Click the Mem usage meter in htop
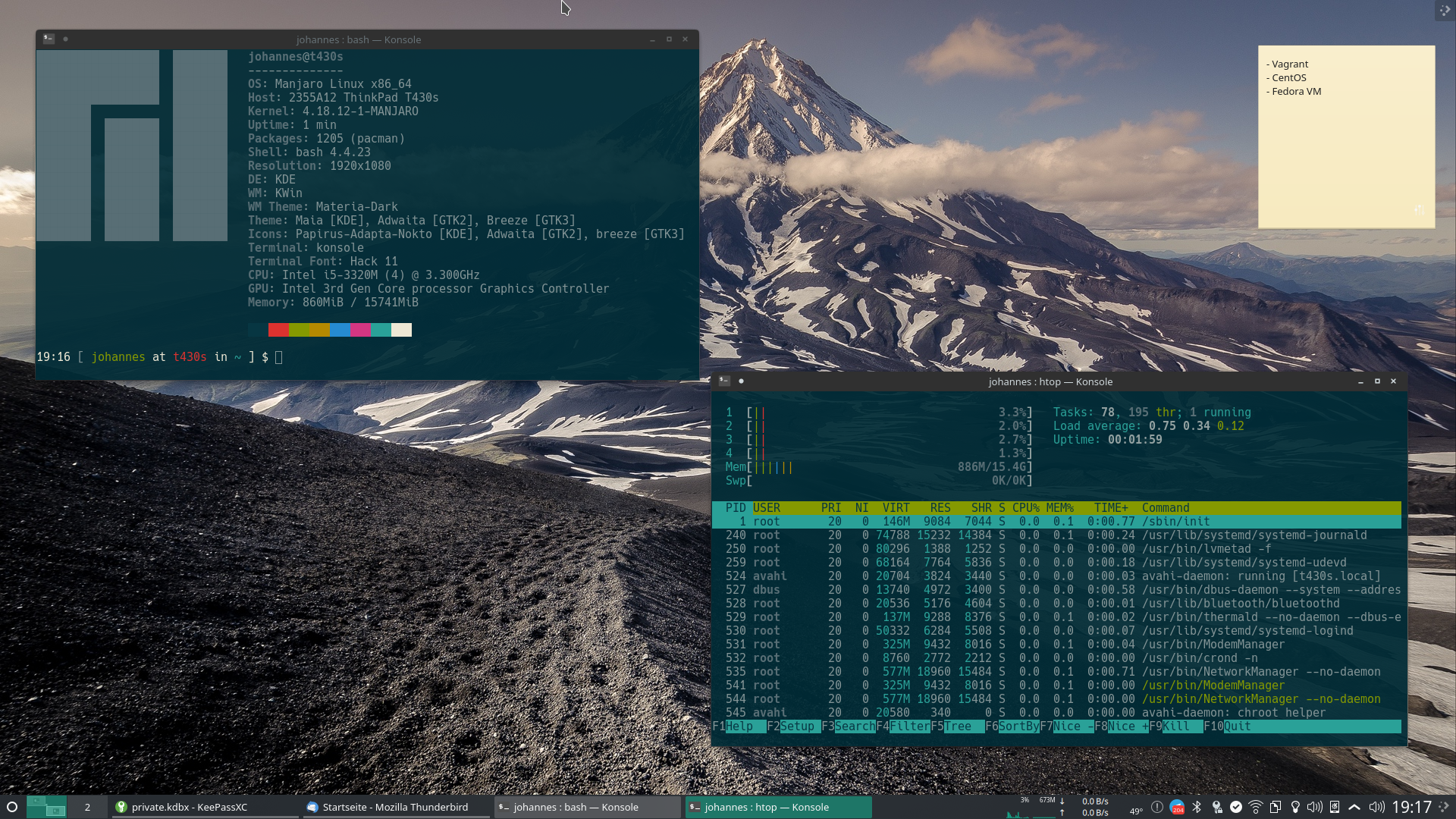 872,466
